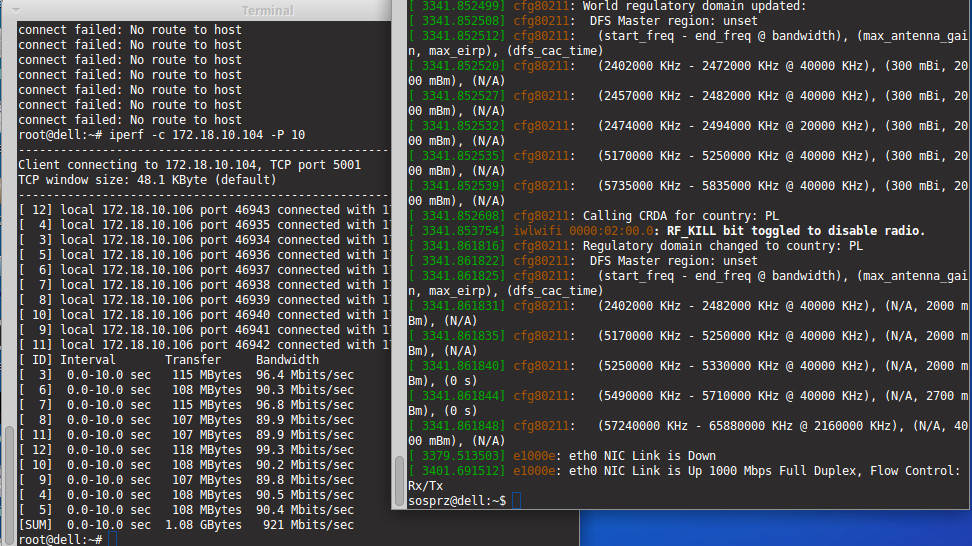972x546 pixels.
Task: Click the 'Calling CRDA for country: PL' line
Action: [x=593, y=216]
